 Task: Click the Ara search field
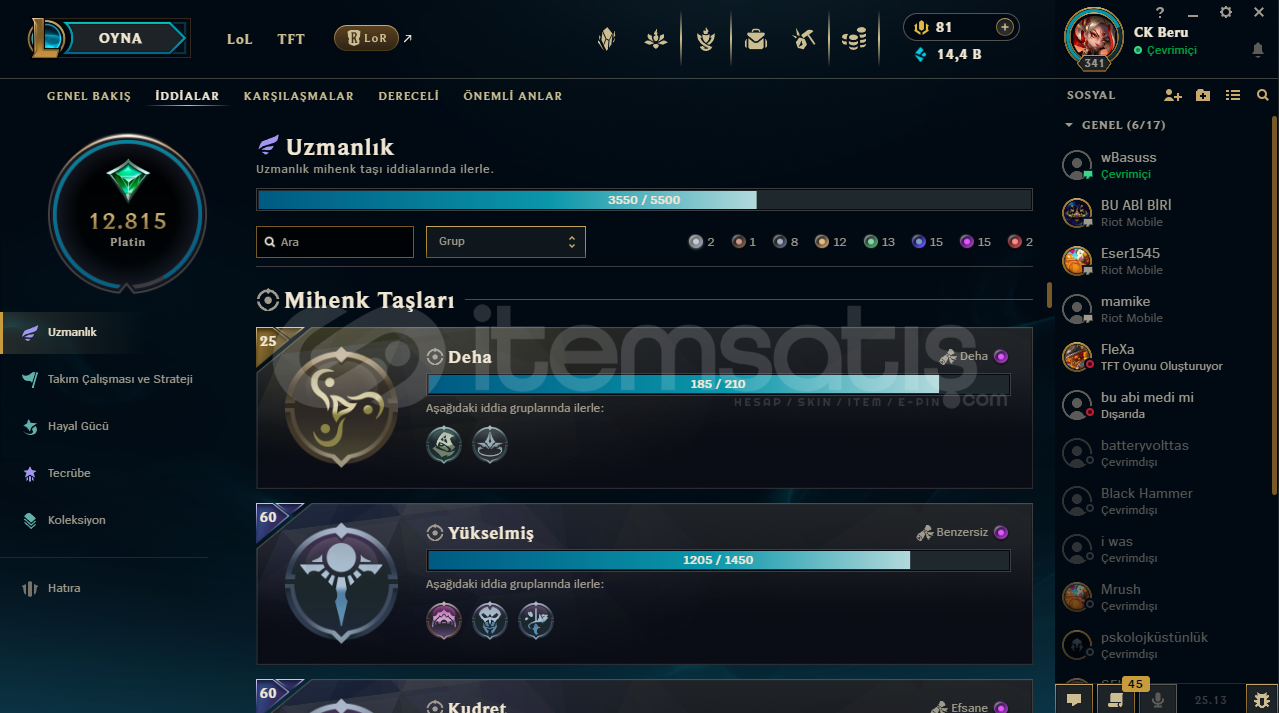pos(335,242)
